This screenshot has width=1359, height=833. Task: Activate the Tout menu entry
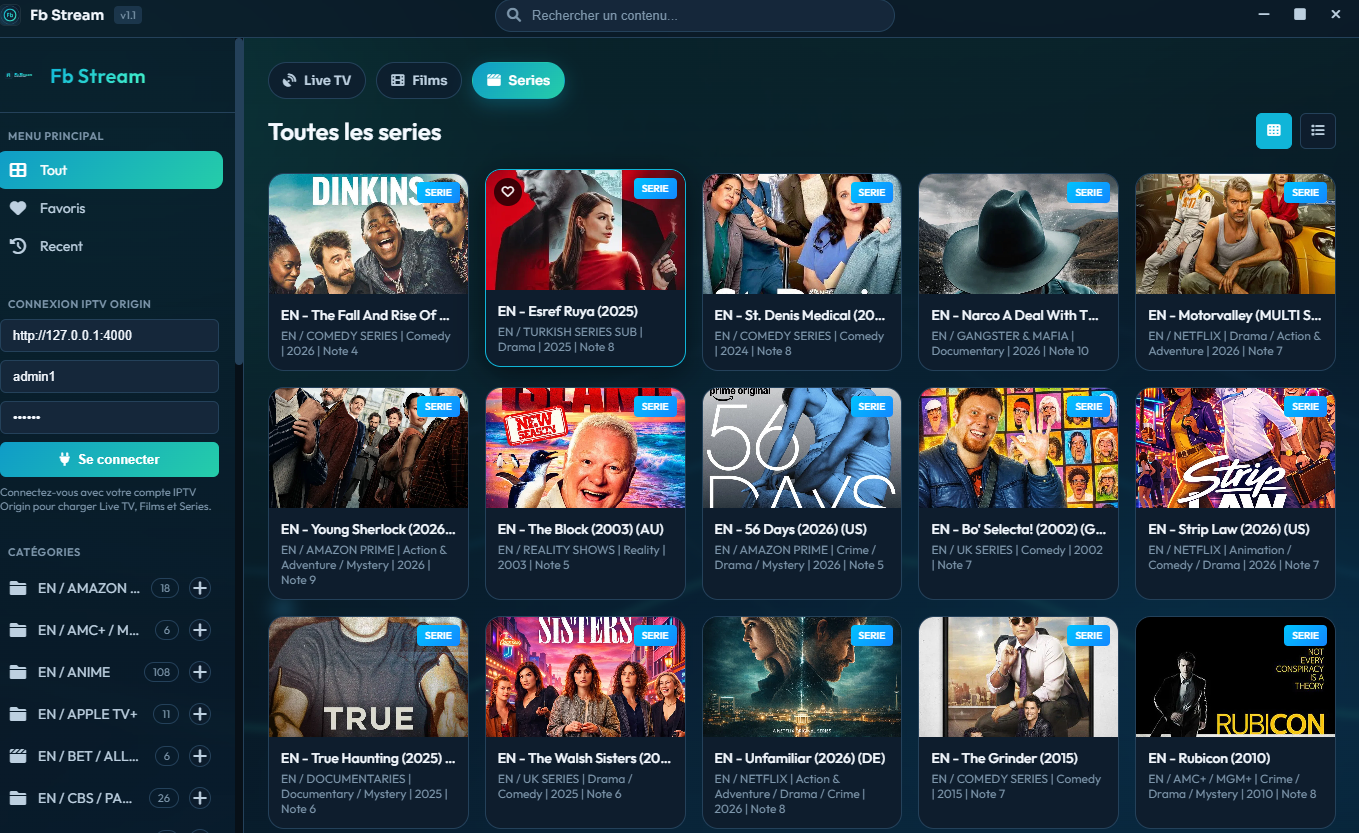click(111, 170)
